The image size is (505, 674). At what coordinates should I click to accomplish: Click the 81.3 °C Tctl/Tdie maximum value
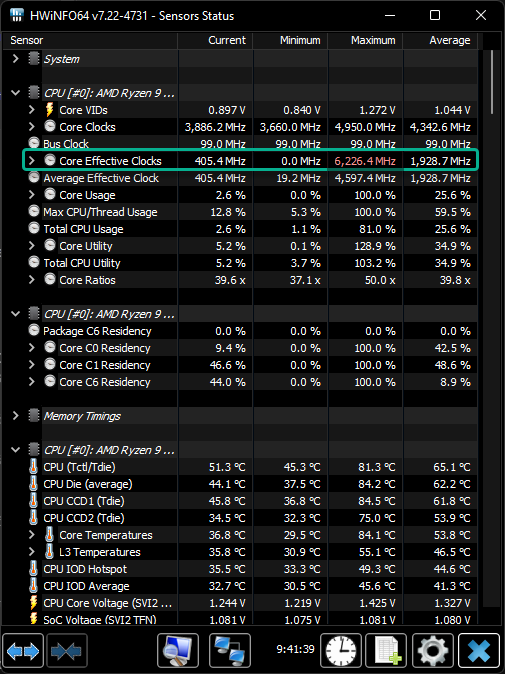coord(376,467)
